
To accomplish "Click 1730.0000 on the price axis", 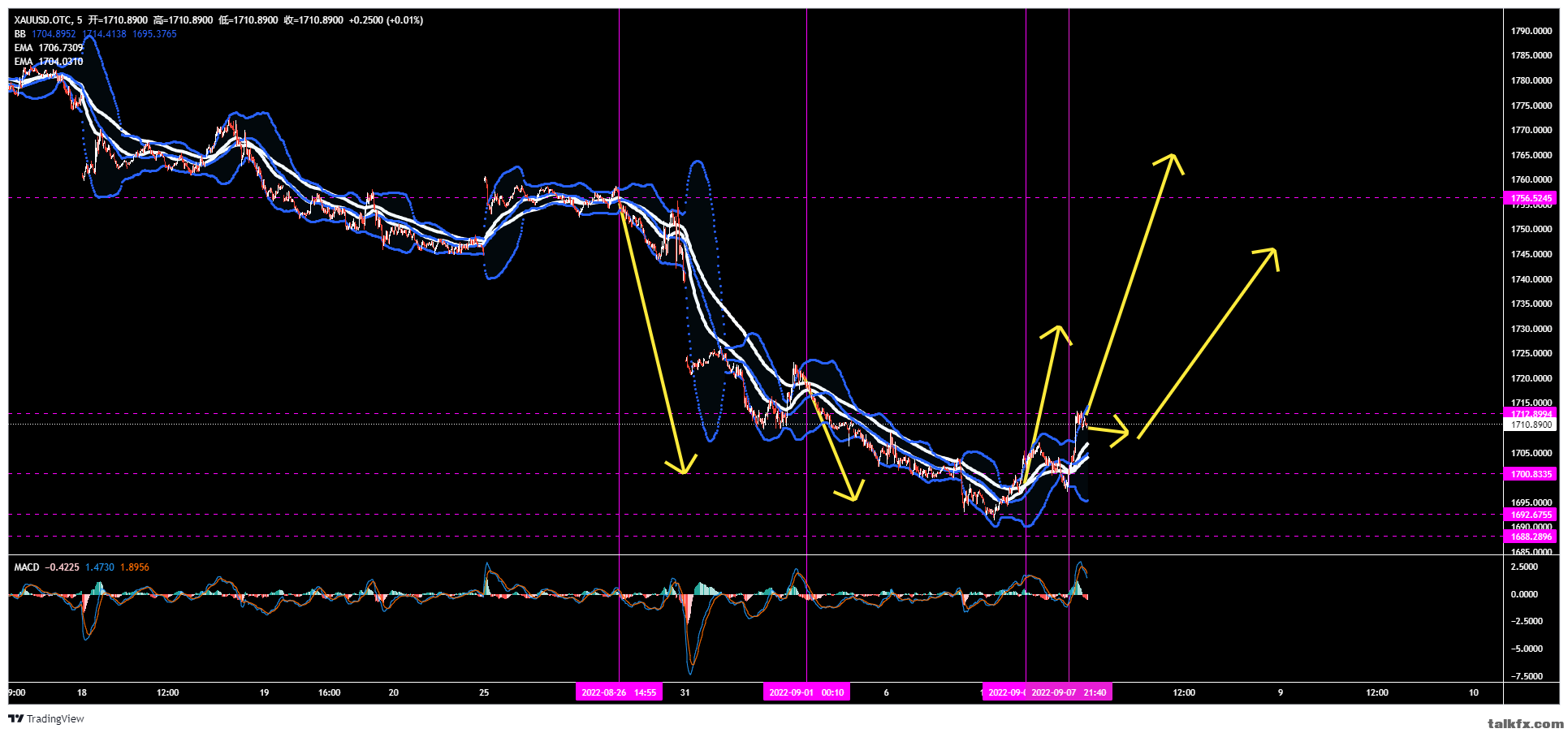I will pos(1531,329).
